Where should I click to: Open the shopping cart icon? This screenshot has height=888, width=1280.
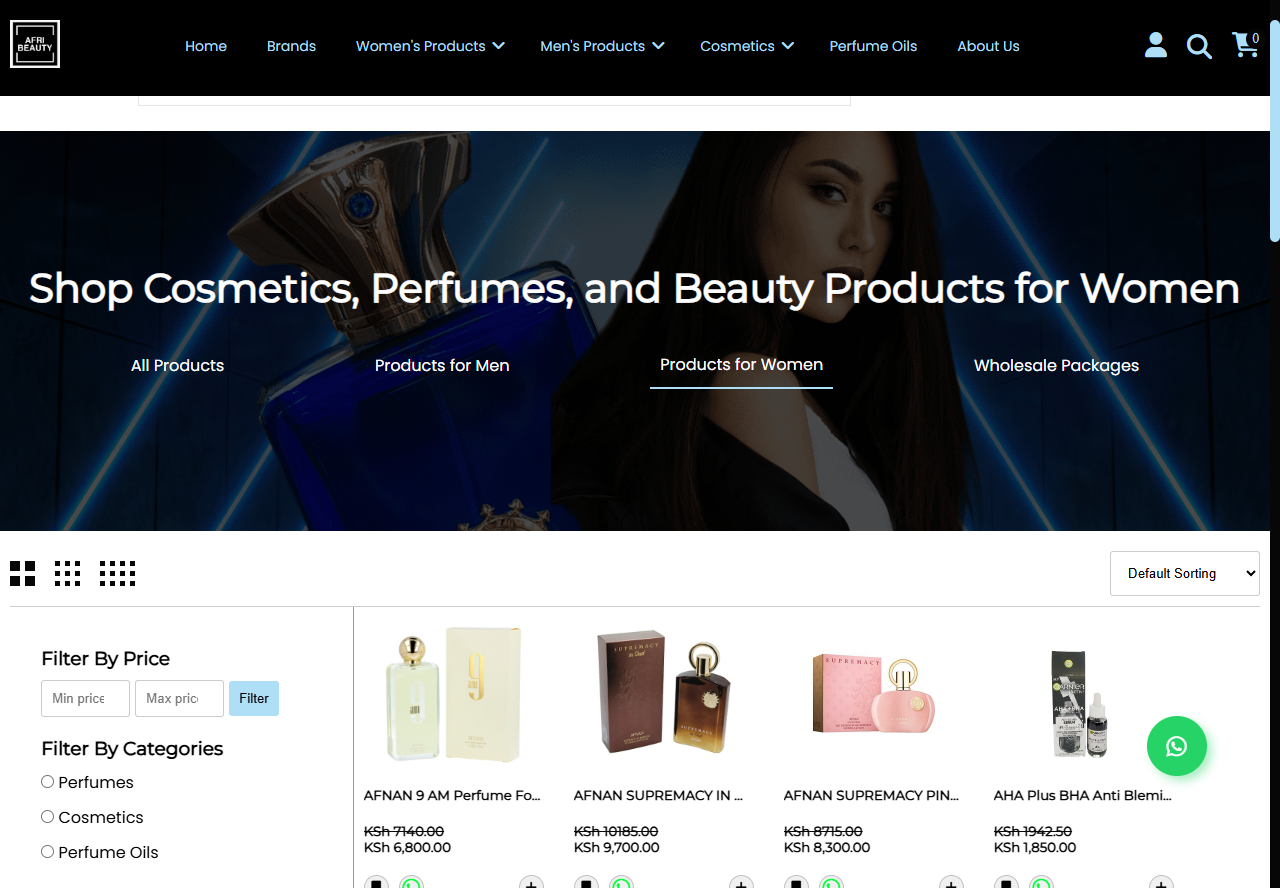(1245, 45)
